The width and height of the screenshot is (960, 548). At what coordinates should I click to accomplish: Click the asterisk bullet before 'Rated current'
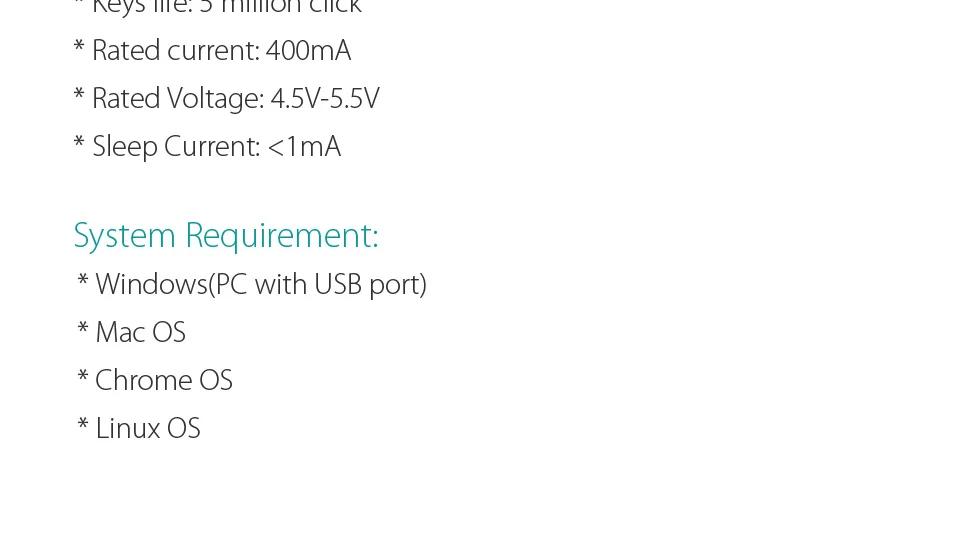(79, 47)
